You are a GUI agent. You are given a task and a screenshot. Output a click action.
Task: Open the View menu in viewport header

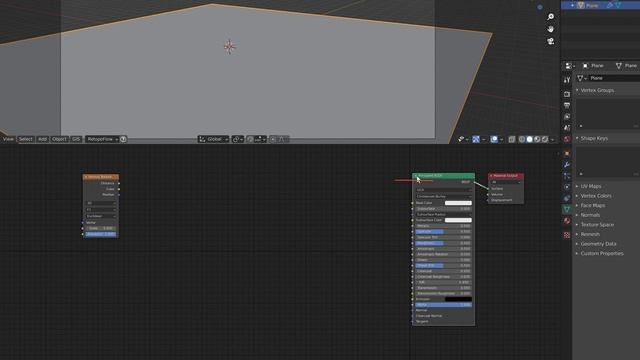(x=8, y=139)
